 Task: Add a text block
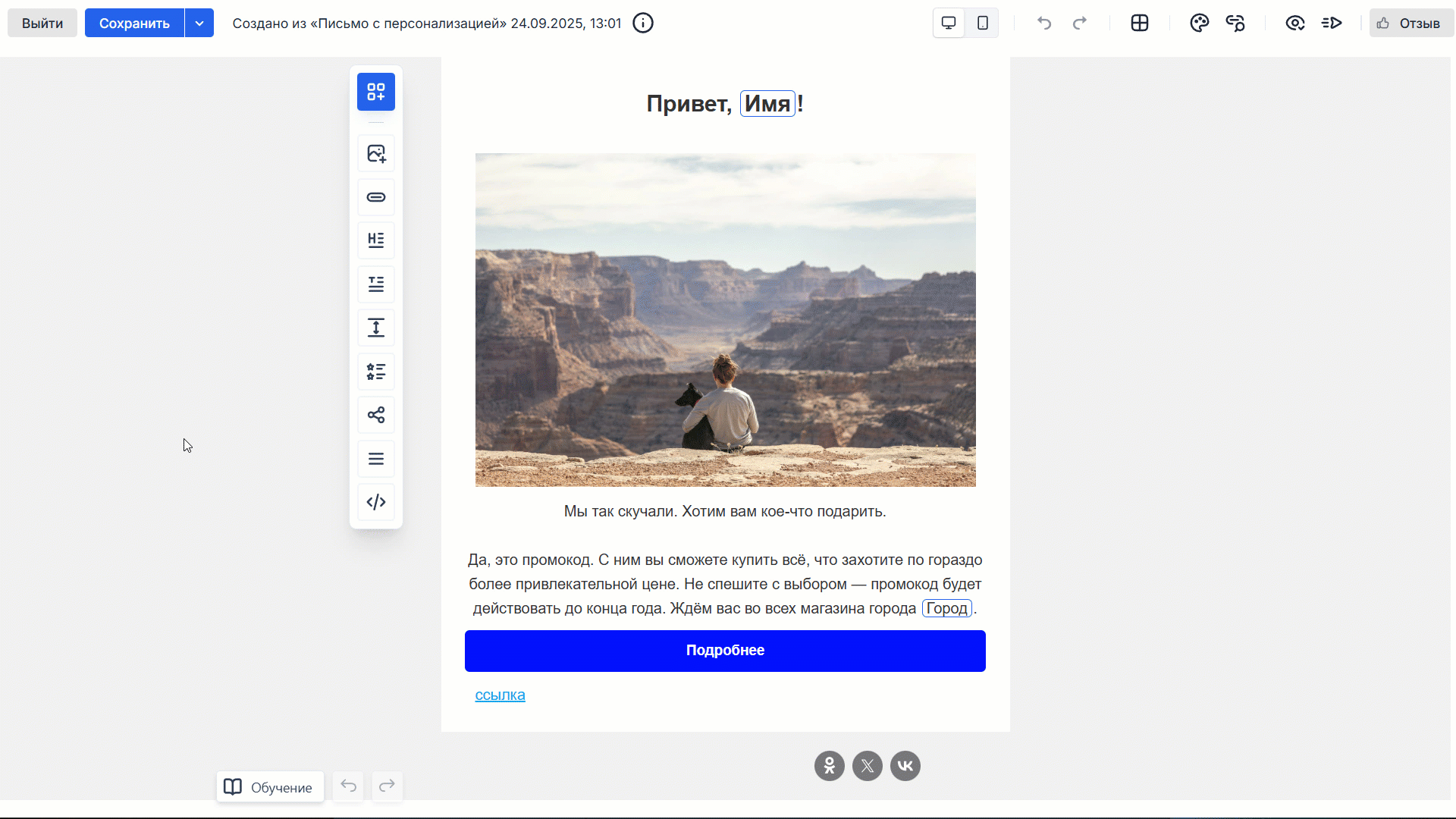coord(376,284)
